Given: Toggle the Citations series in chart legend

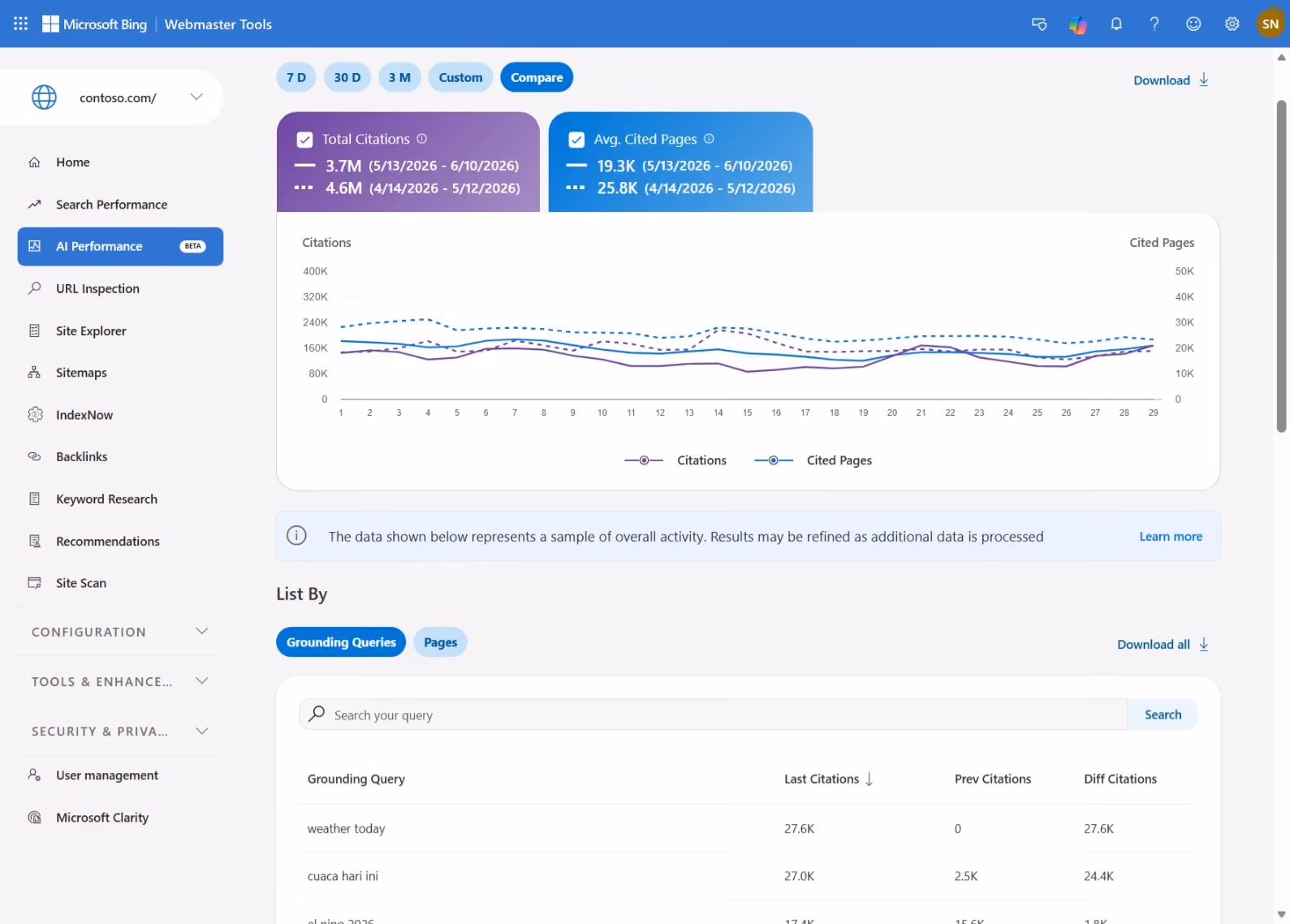Looking at the screenshot, I should (675, 460).
